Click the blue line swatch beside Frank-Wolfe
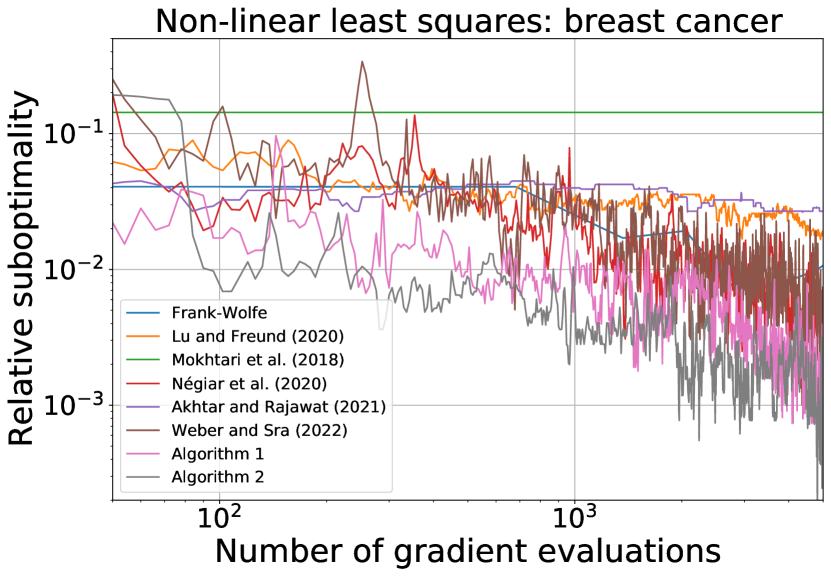This screenshot has height=576, width=831. pos(143,313)
